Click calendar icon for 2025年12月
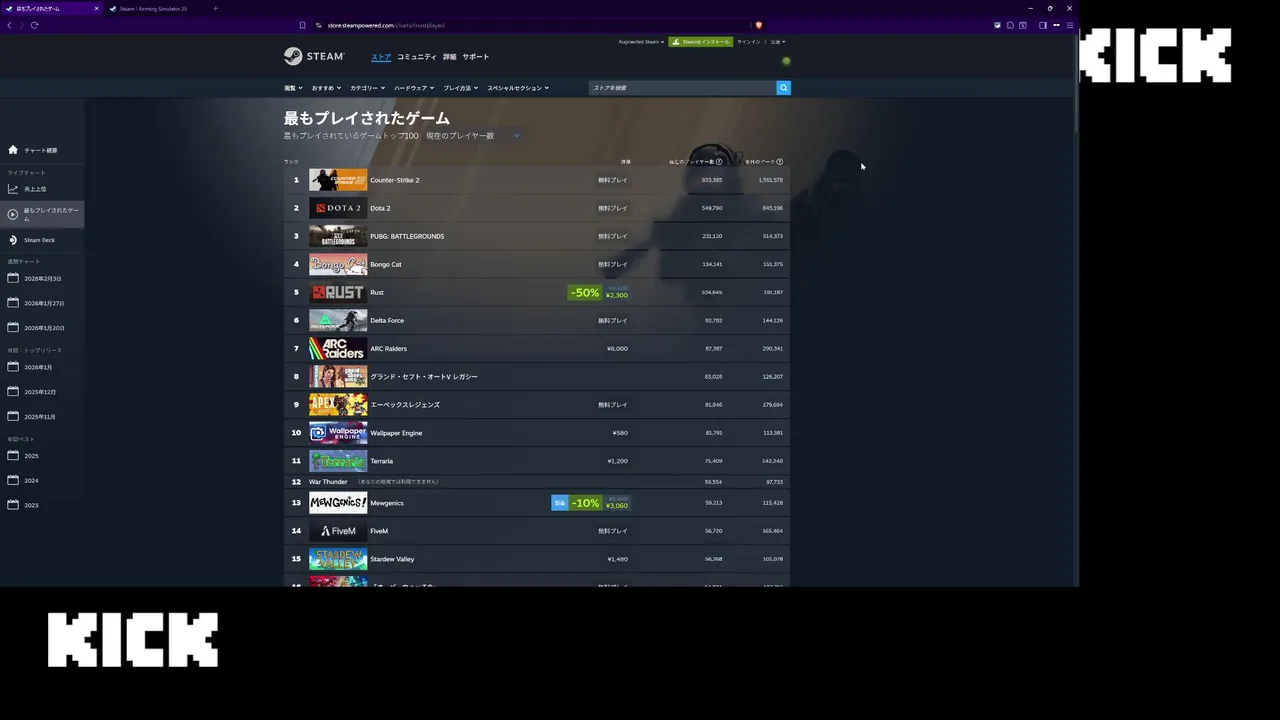Image resolution: width=1280 pixels, height=720 pixels. pyautogui.click(x=13, y=391)
